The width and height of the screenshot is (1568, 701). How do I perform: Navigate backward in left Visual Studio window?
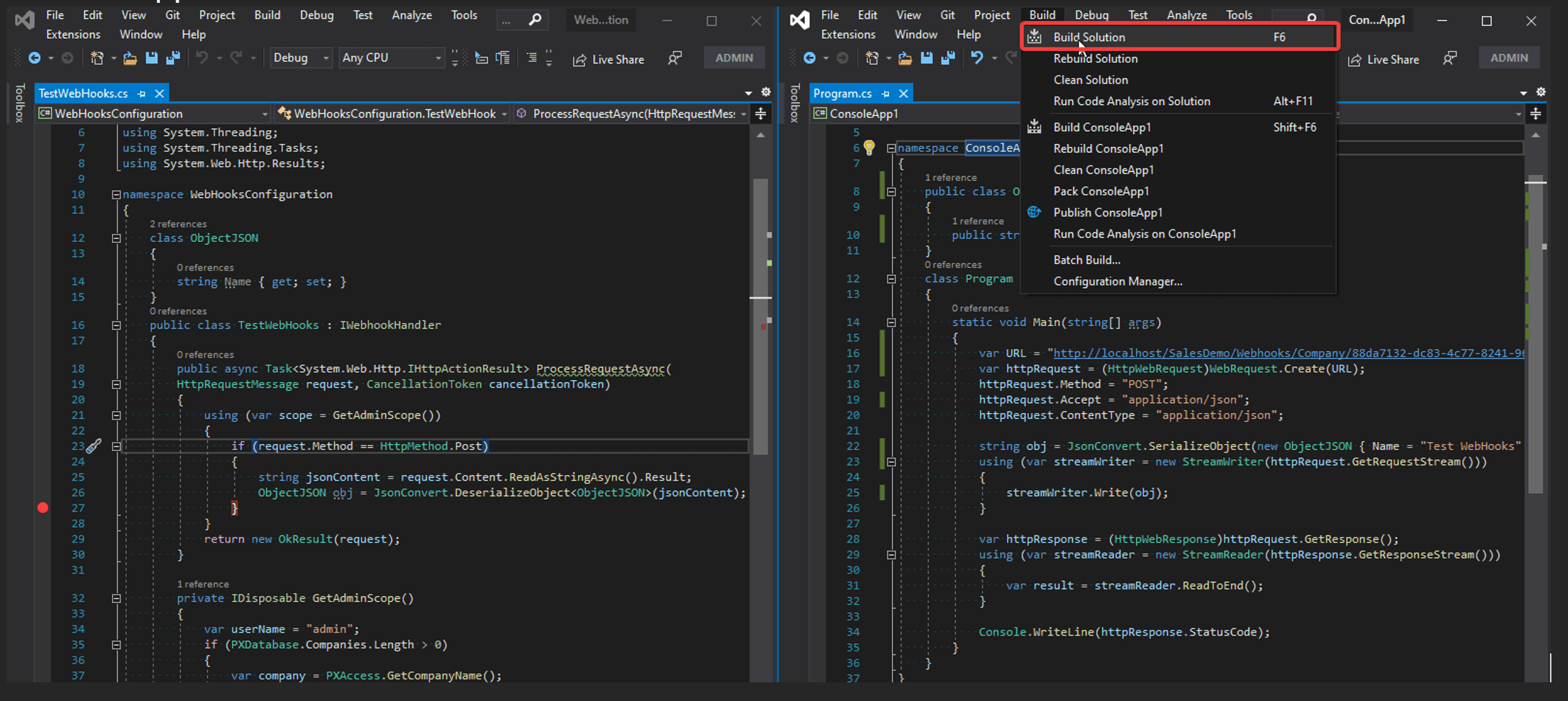click(x=34, y=58)
